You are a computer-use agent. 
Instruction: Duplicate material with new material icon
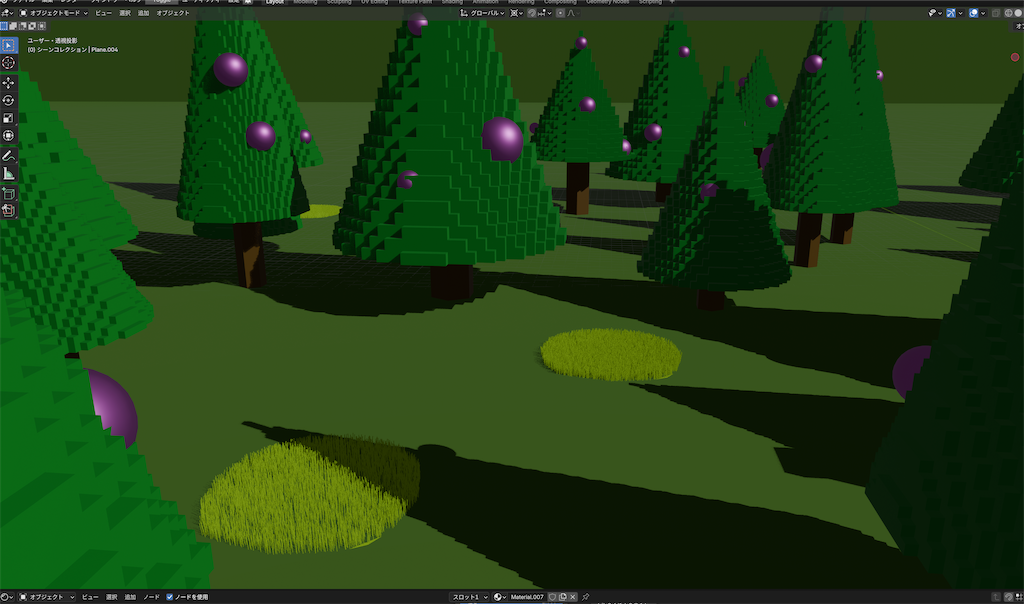(562, 597)
